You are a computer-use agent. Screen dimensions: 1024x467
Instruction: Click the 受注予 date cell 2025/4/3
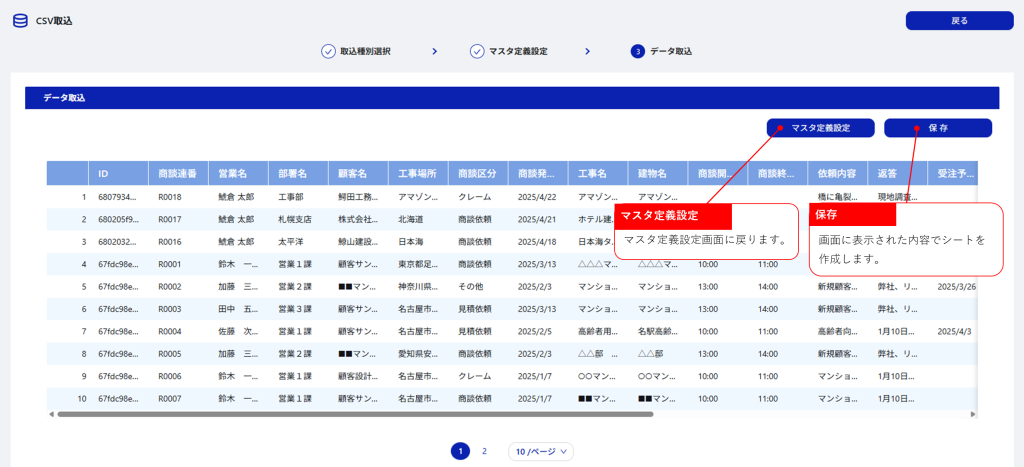(x=953, y=331)
